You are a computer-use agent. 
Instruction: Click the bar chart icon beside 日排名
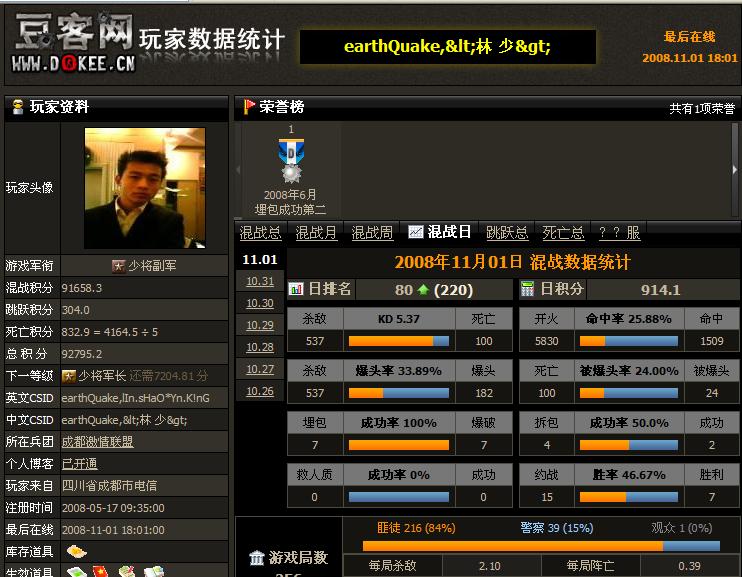(x=296, y=289)
